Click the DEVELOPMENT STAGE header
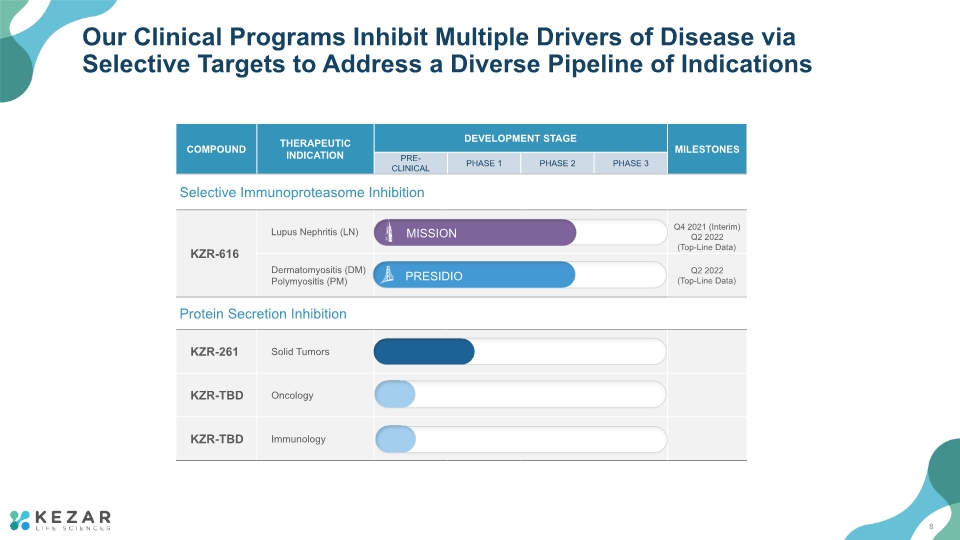Image resolution: width=960 pixels, height=540 pixels. click(x=520, y=138)
